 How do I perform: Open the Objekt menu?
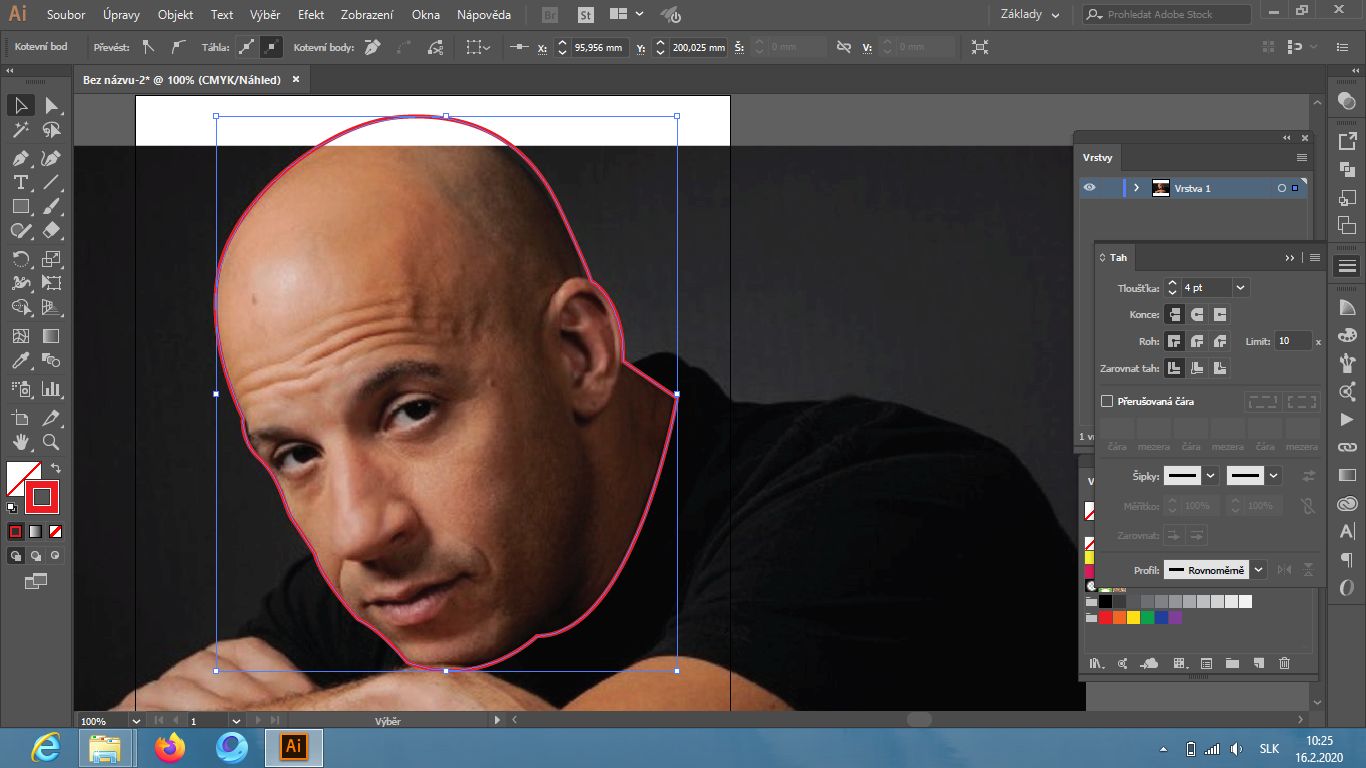(175, 15)
